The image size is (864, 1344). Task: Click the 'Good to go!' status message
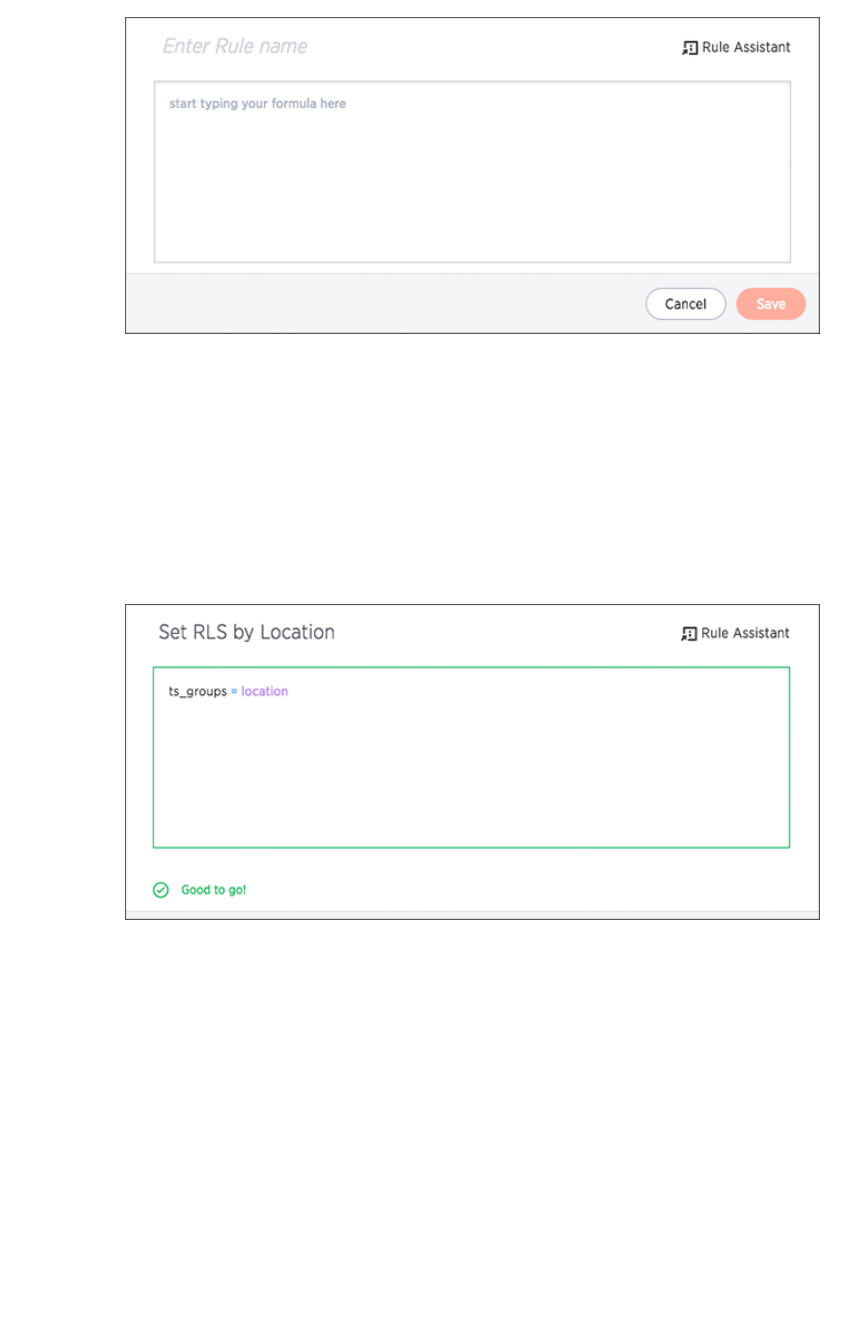213,890
